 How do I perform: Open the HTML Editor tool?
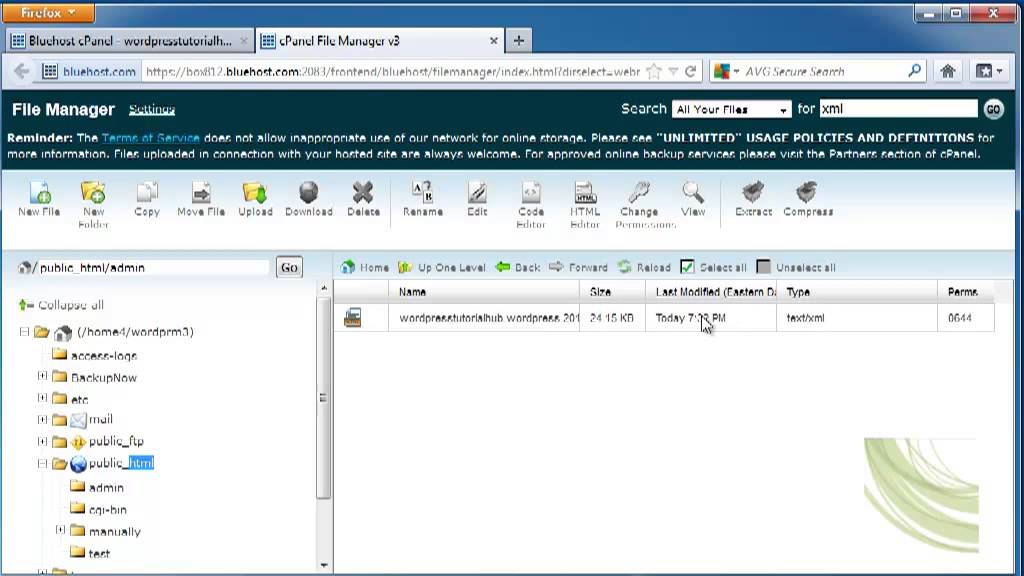point(584,204)
